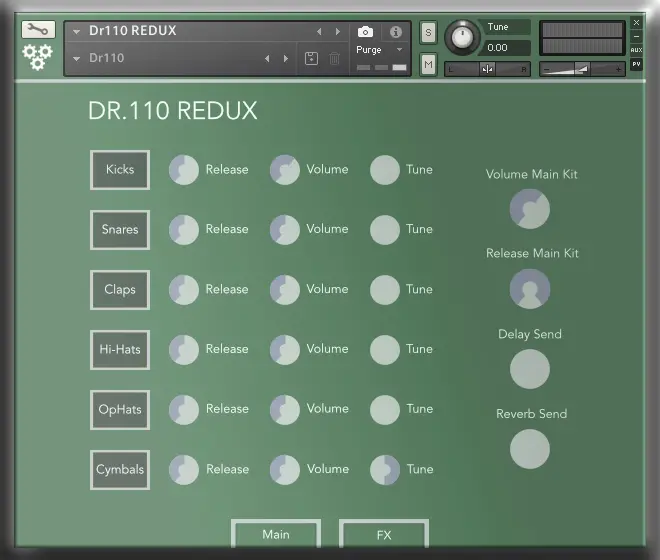The width and height of the screenshot is (660, 560).
Task: Switch to the FX tab
Action: click(x=384, y=534)
